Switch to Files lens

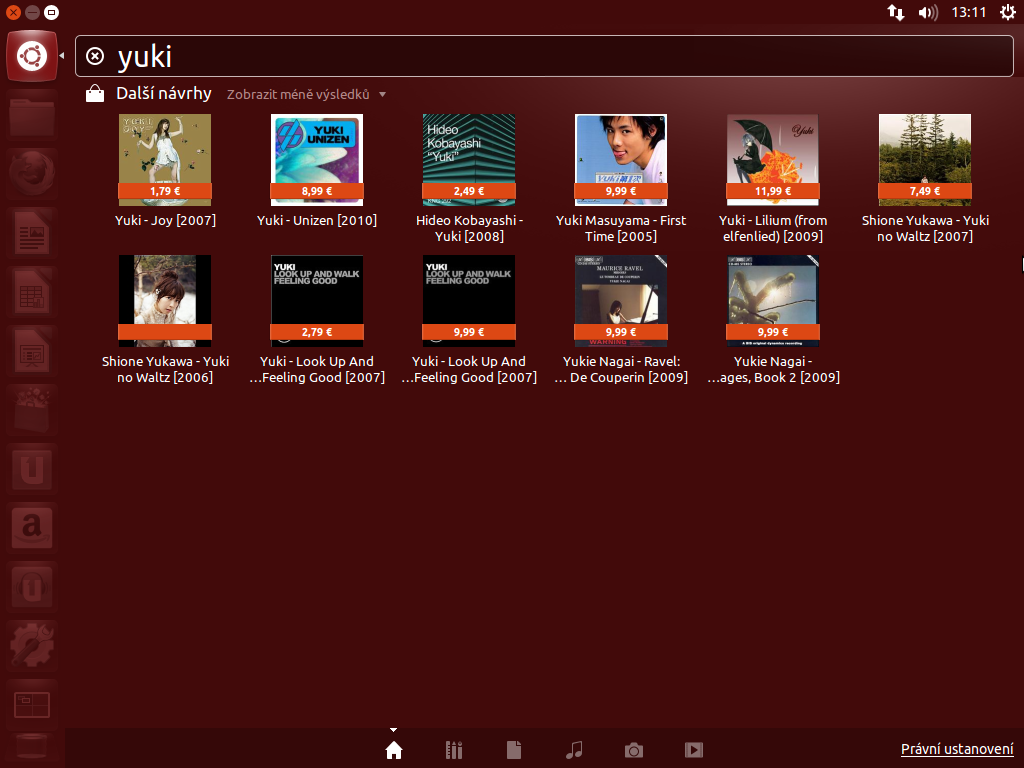pyautogui.click(x=514, y=750)
